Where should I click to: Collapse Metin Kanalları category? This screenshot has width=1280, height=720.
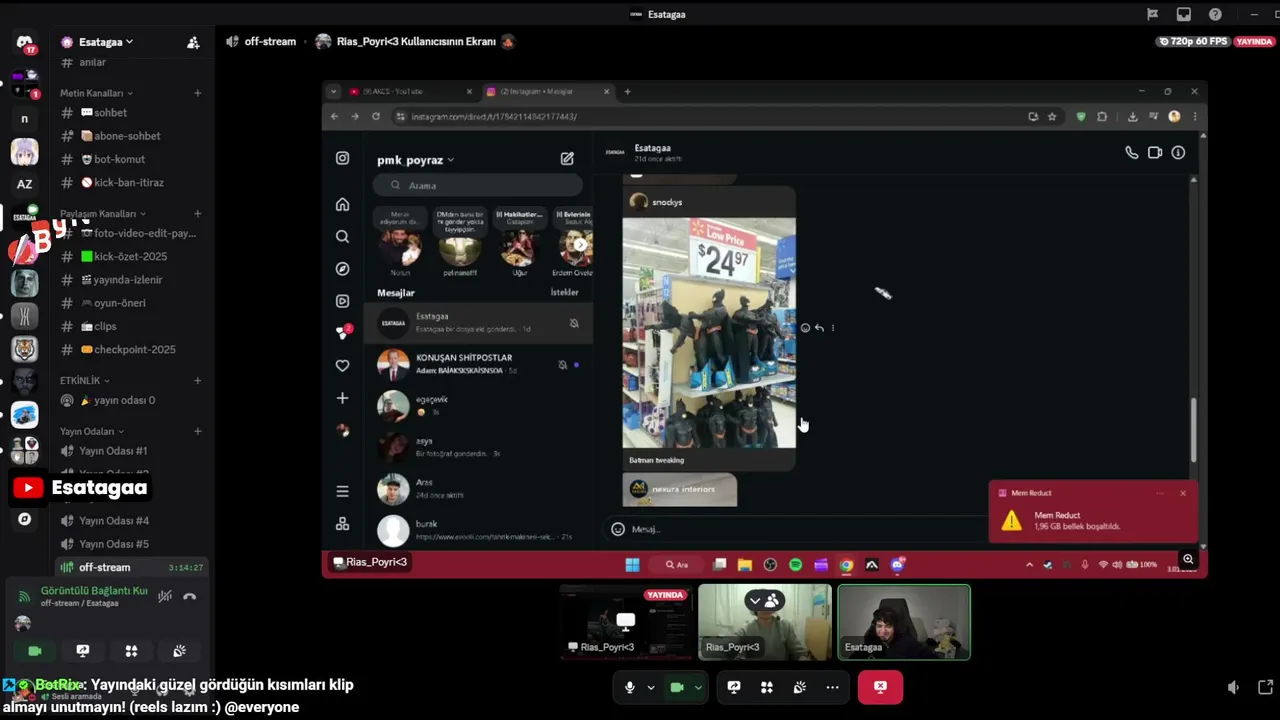96,93
